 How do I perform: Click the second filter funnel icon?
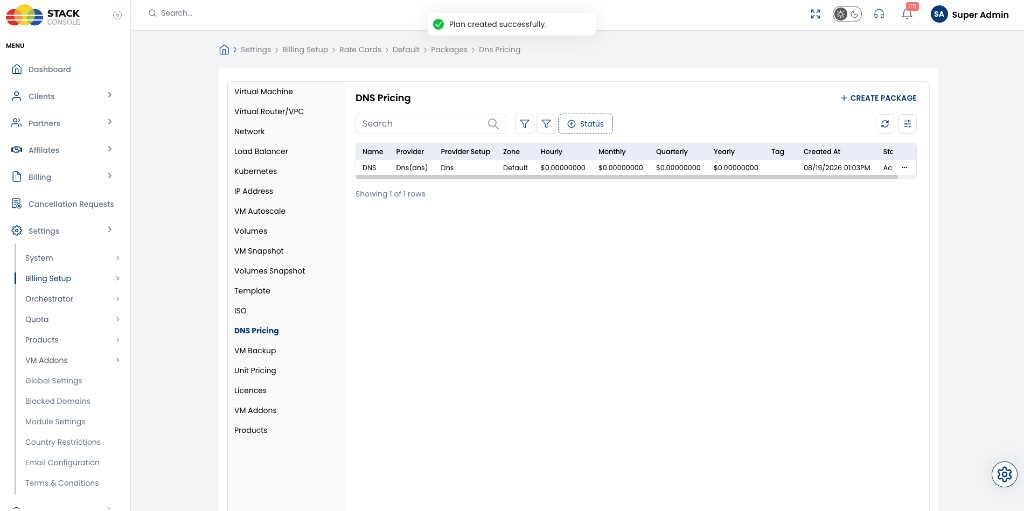[x=546, y=124]
